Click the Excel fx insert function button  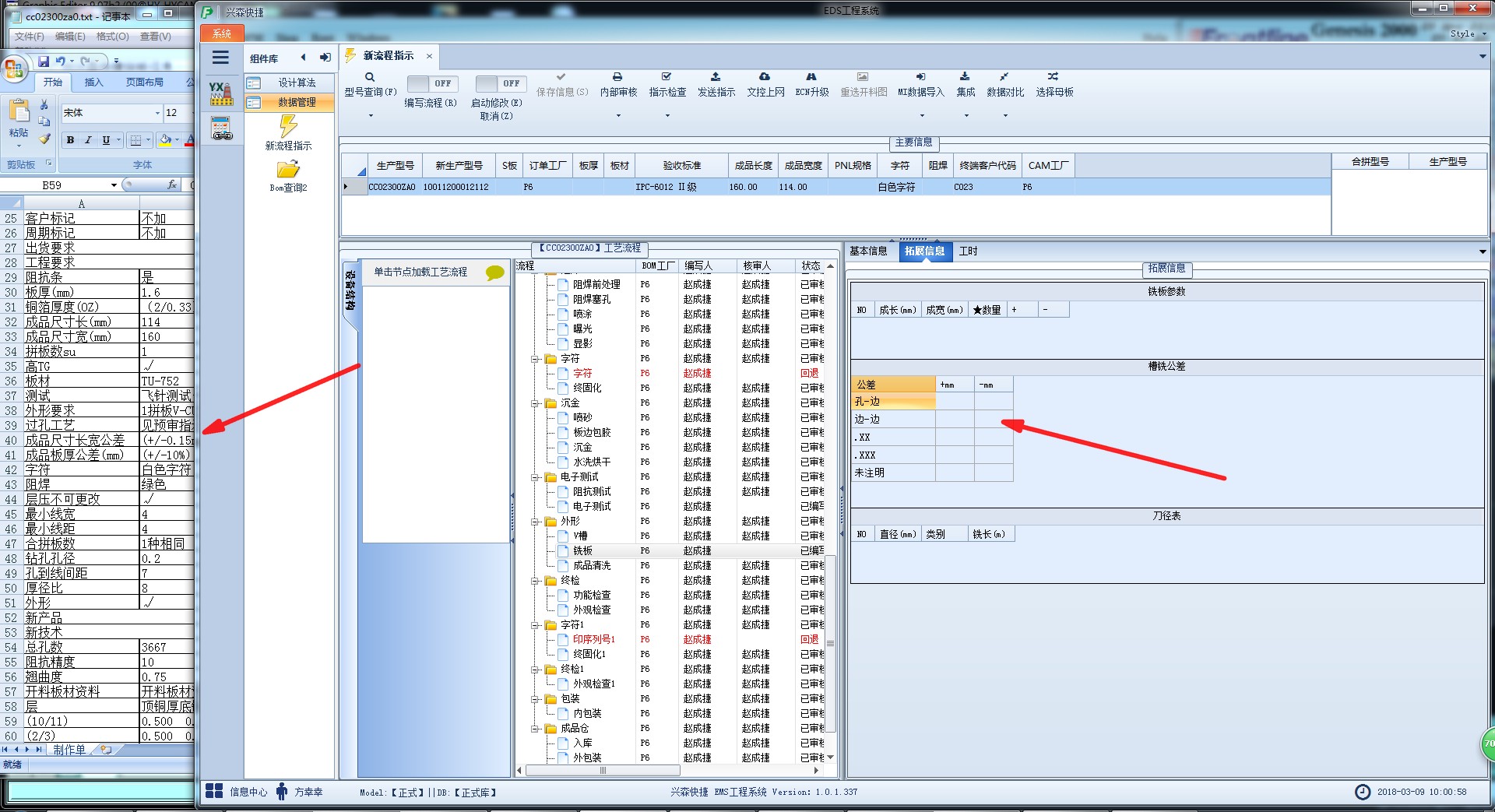coord(172,185)
